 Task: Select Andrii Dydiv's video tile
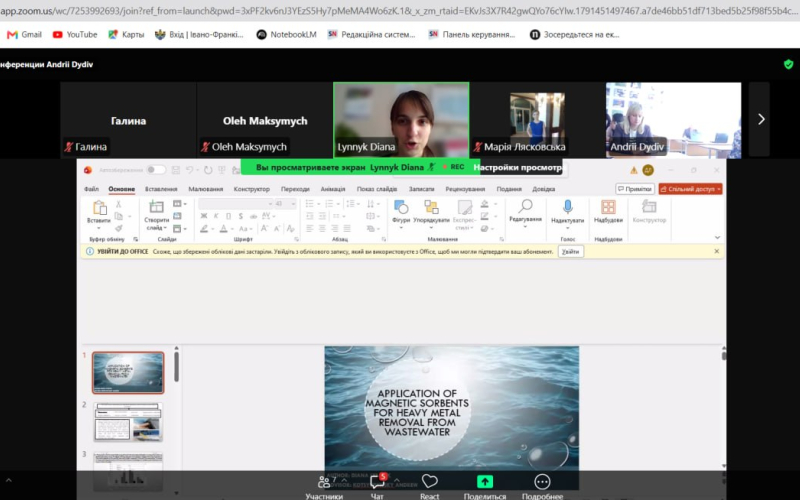coord(673,119)
